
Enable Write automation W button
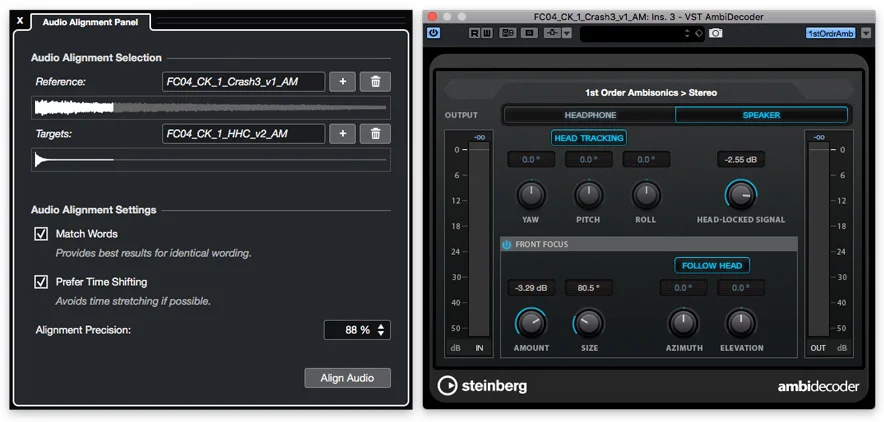point(486,33)
